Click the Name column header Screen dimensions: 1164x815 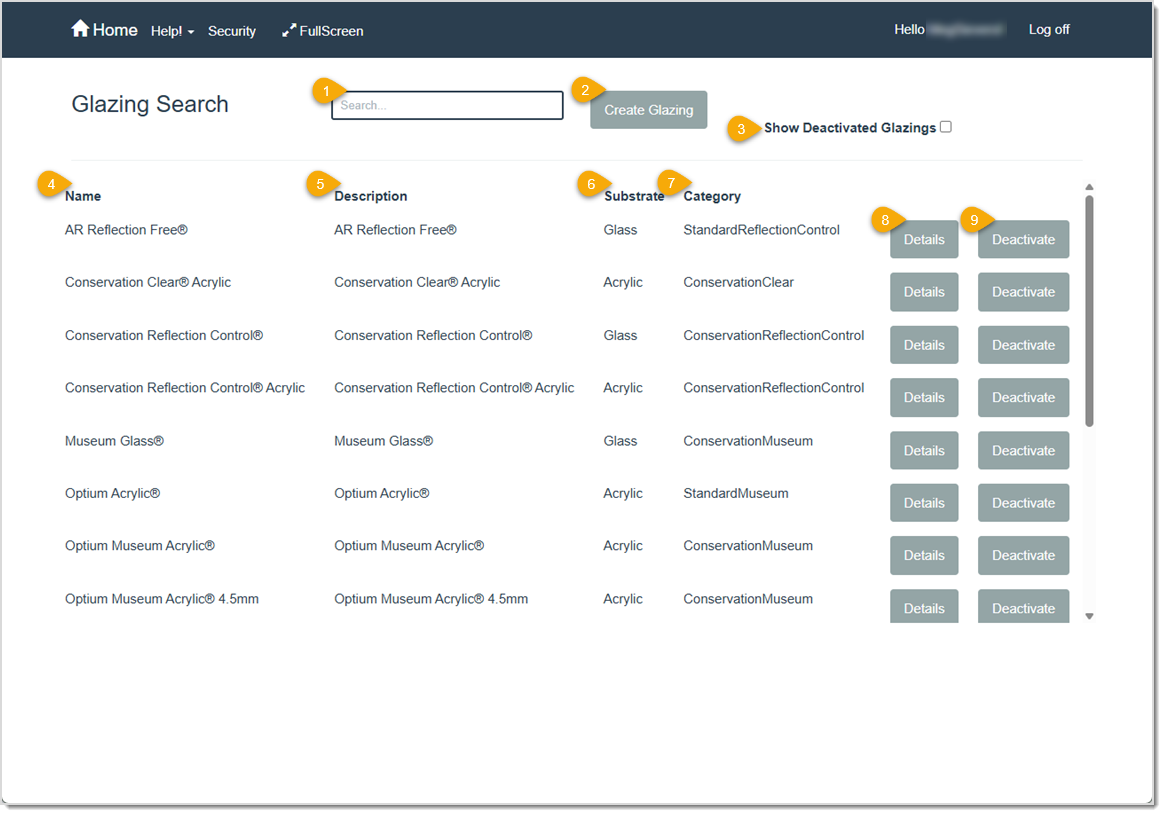(83, 196)
